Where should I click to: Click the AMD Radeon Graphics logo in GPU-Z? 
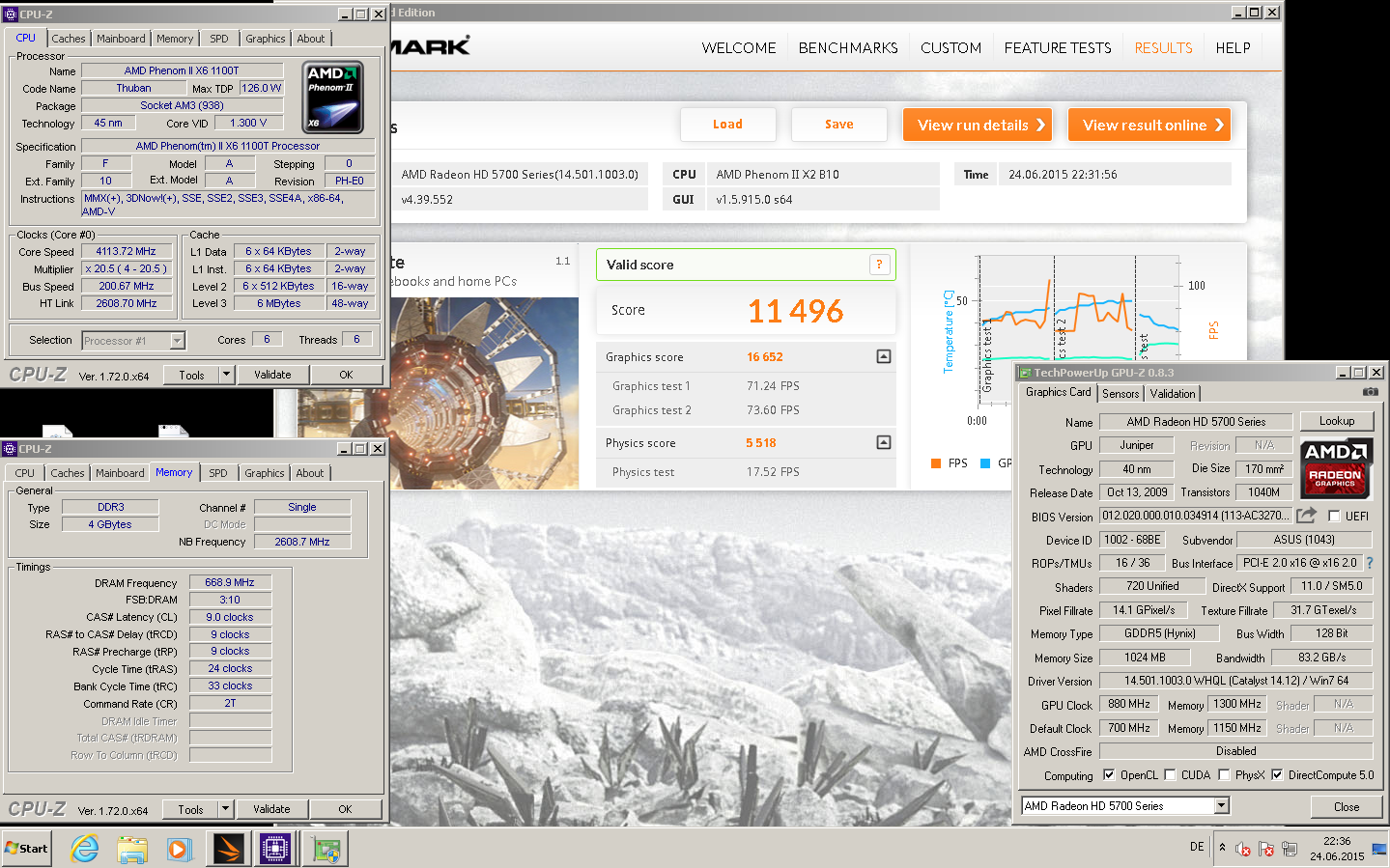pos(1336,468)
